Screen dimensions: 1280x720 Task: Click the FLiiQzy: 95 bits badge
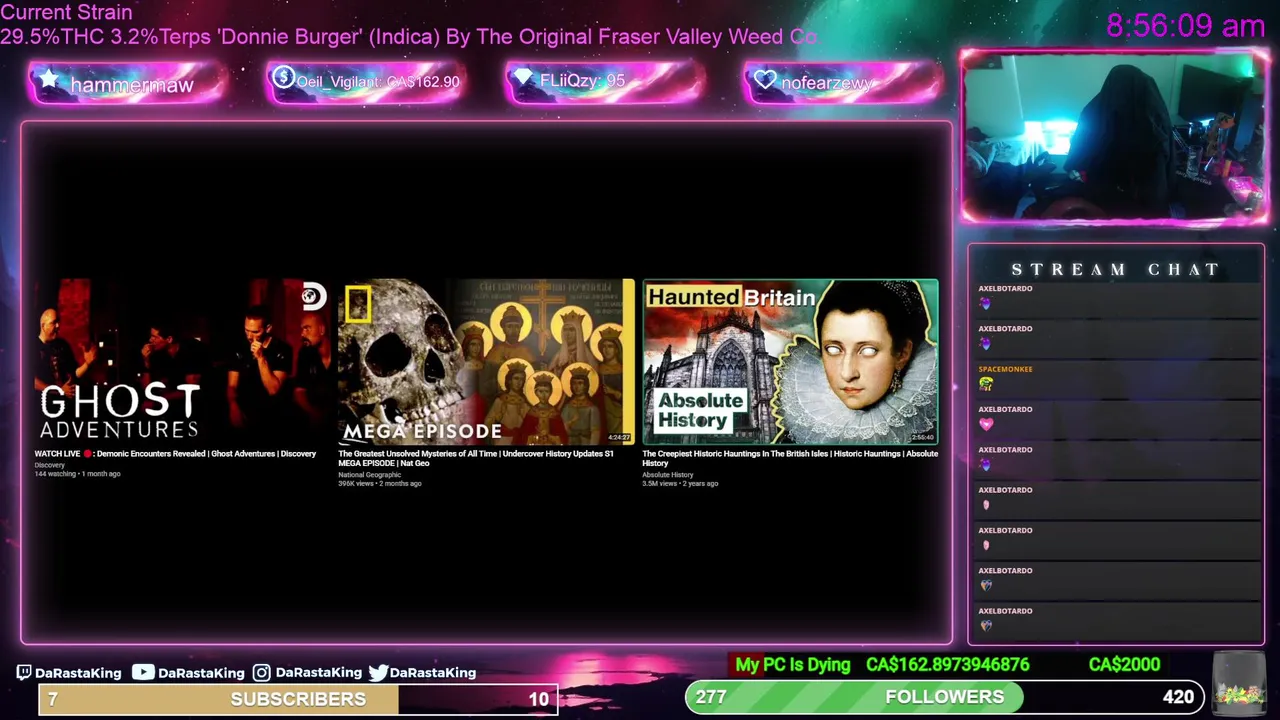point(605,83)
